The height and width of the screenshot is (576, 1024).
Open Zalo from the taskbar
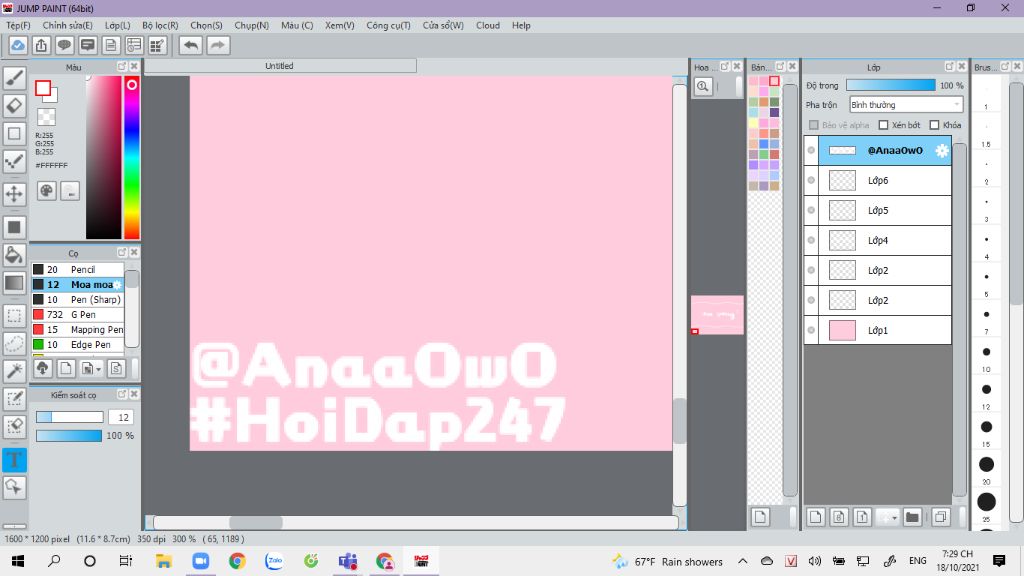(x=274, y=561)
